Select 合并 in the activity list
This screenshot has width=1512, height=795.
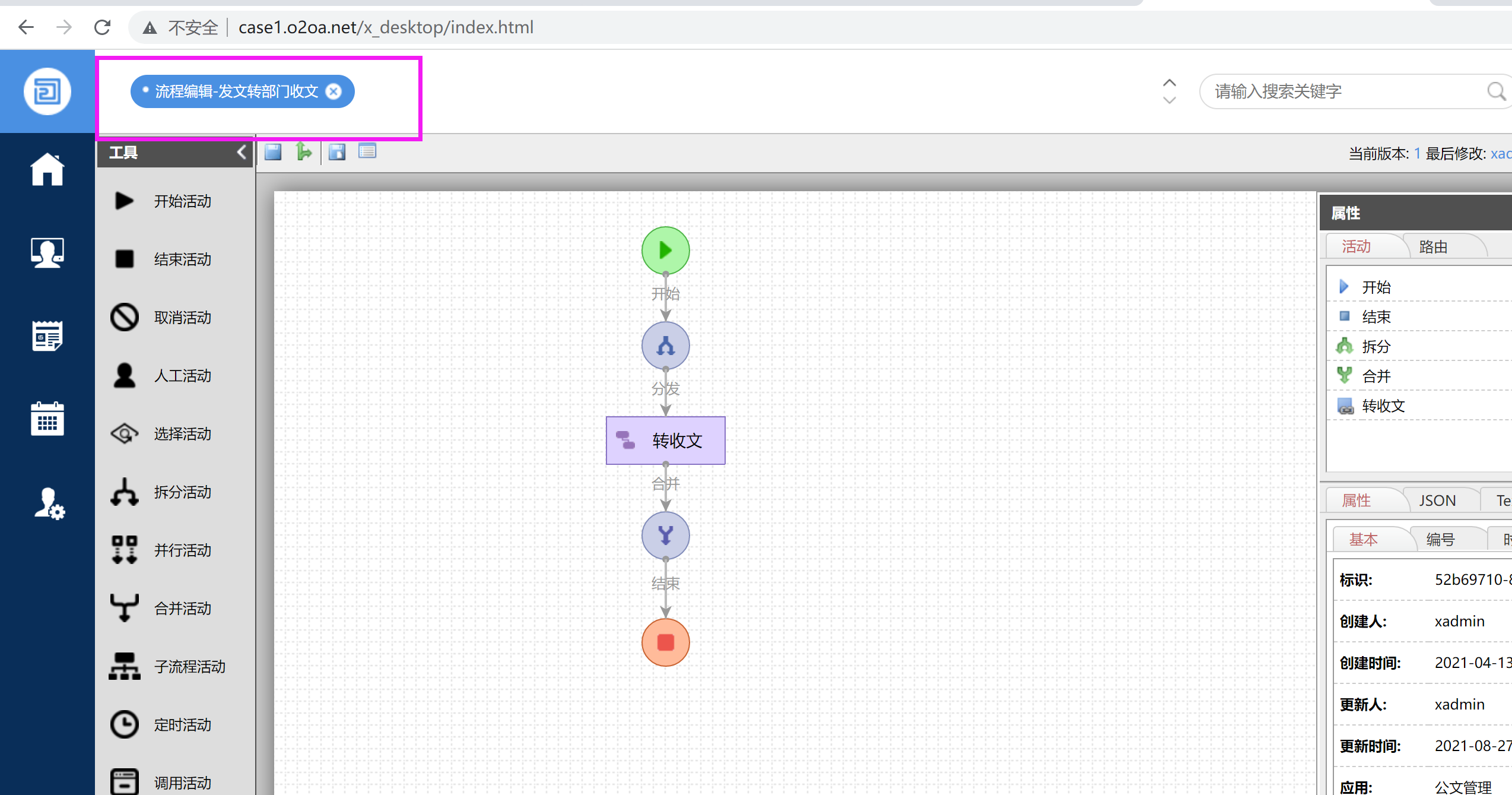pos(1376,376)
